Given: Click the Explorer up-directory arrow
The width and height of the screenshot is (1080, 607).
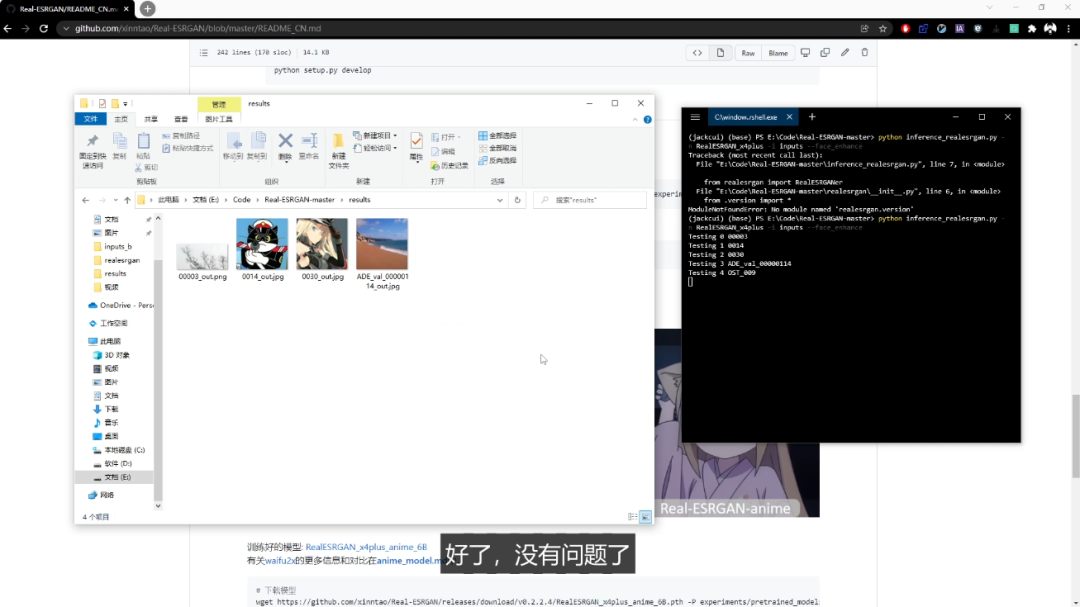Looking at the screenshot, I should (x=127, y=200).
